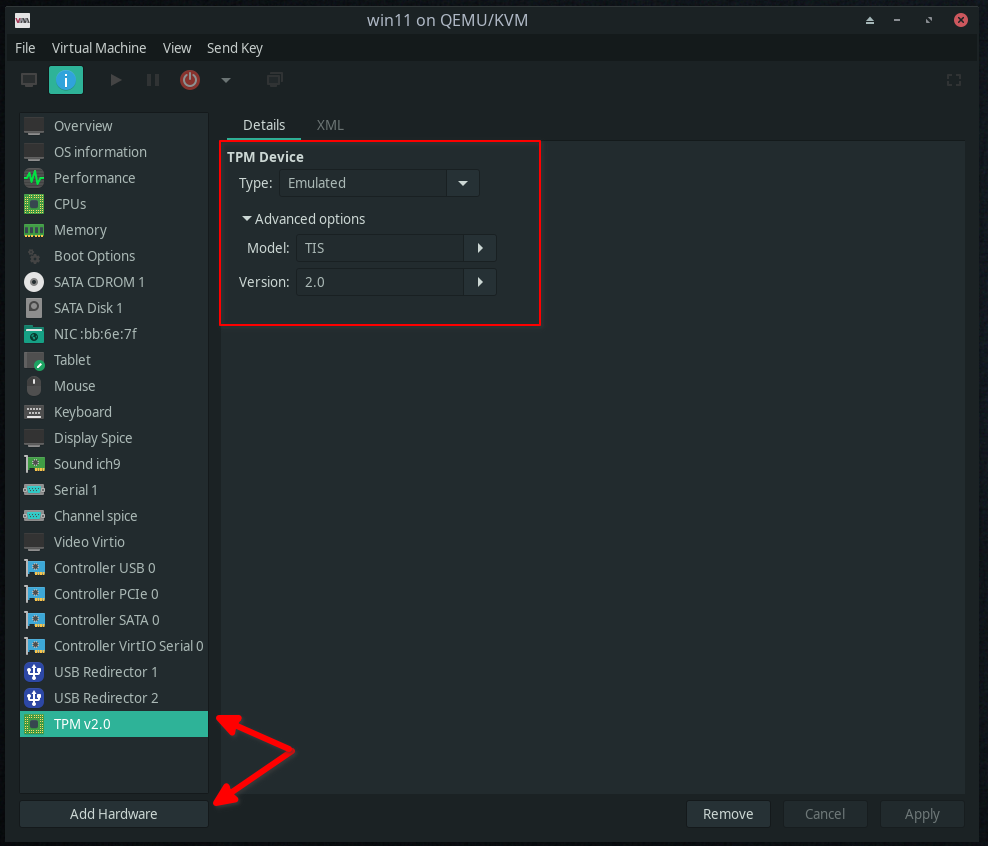
Task: Select the Tablet device icon
Action: click(34, 360)
